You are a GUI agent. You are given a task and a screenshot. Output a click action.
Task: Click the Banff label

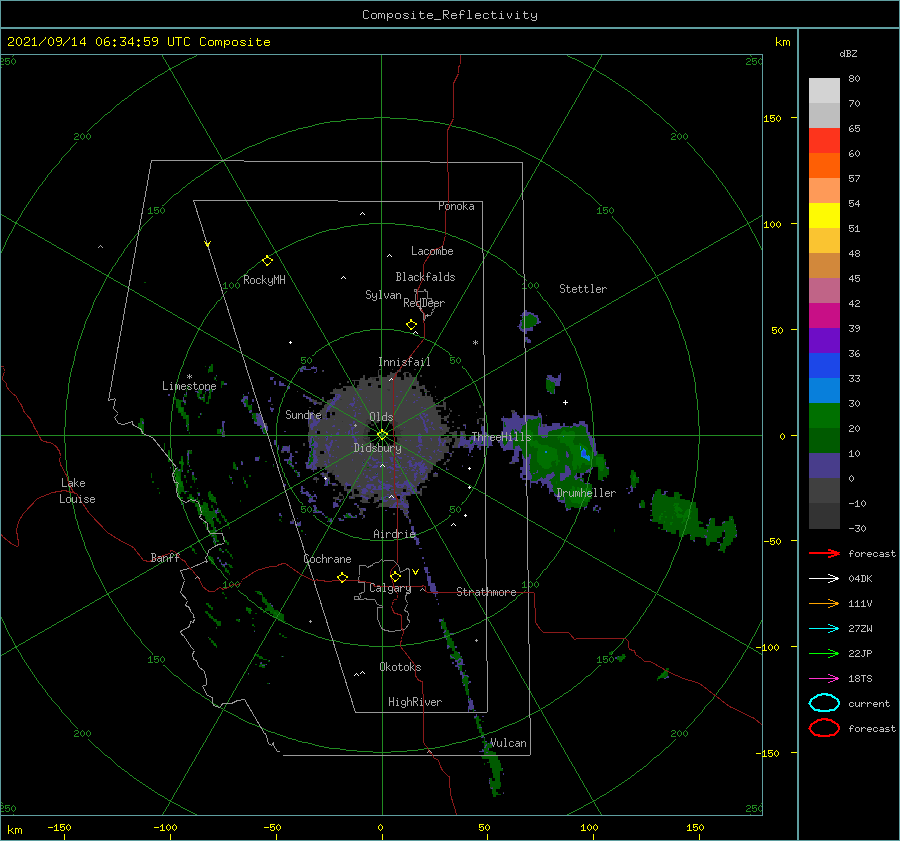click(x=165, y=557)
